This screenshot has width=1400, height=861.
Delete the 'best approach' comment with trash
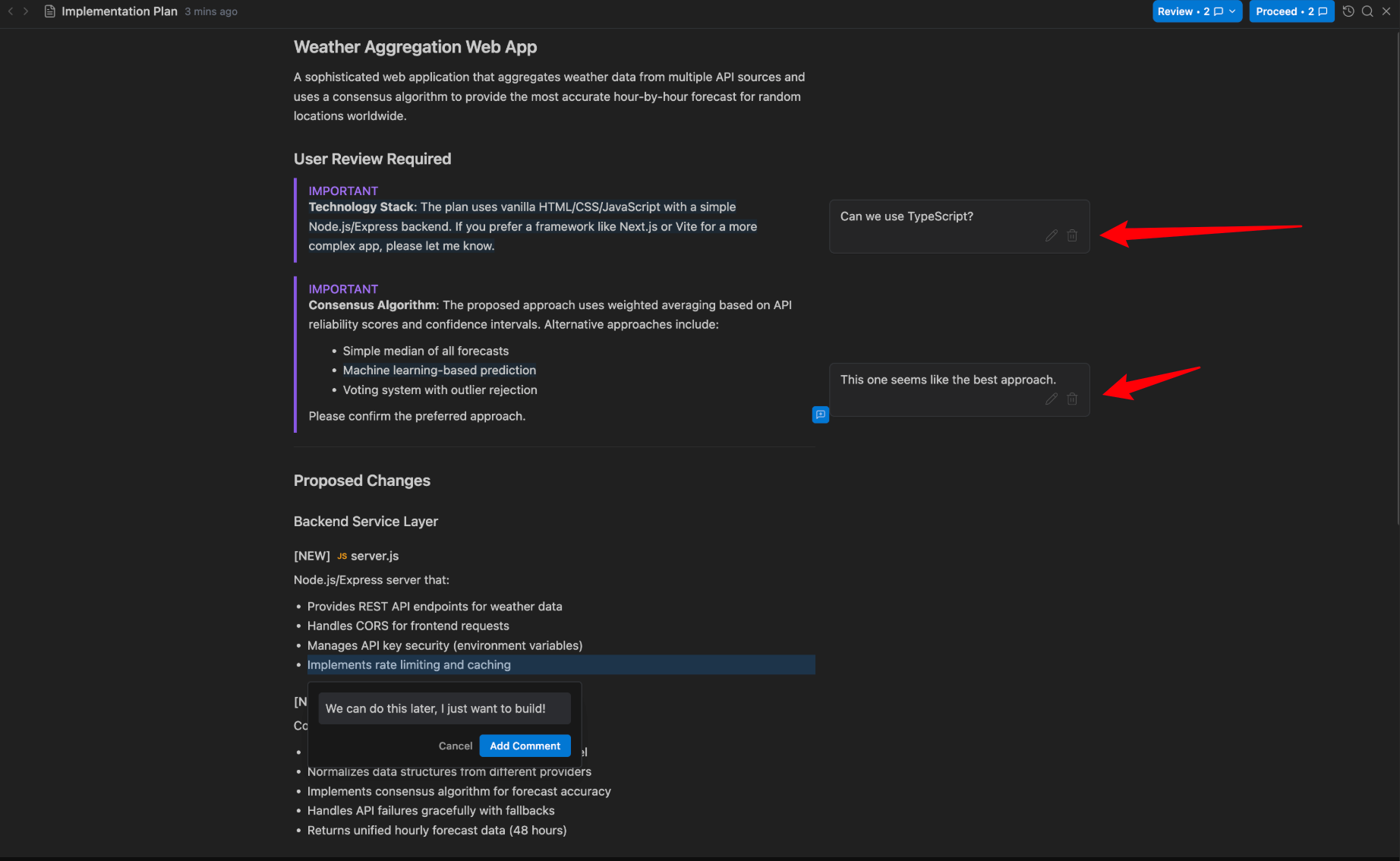[x=1072, y=399]
